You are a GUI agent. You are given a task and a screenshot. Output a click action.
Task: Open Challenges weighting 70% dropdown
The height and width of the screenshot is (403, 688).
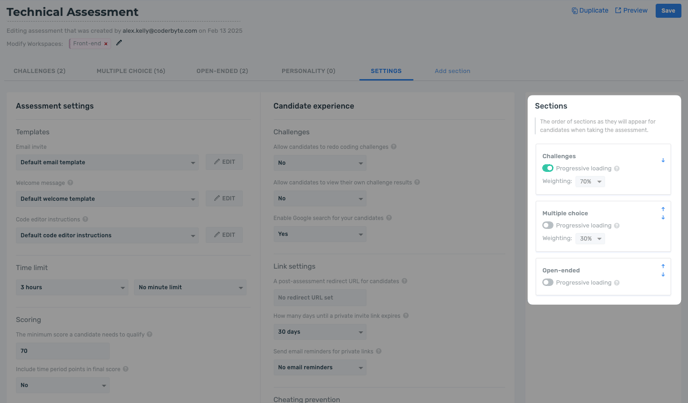[590, 182]
